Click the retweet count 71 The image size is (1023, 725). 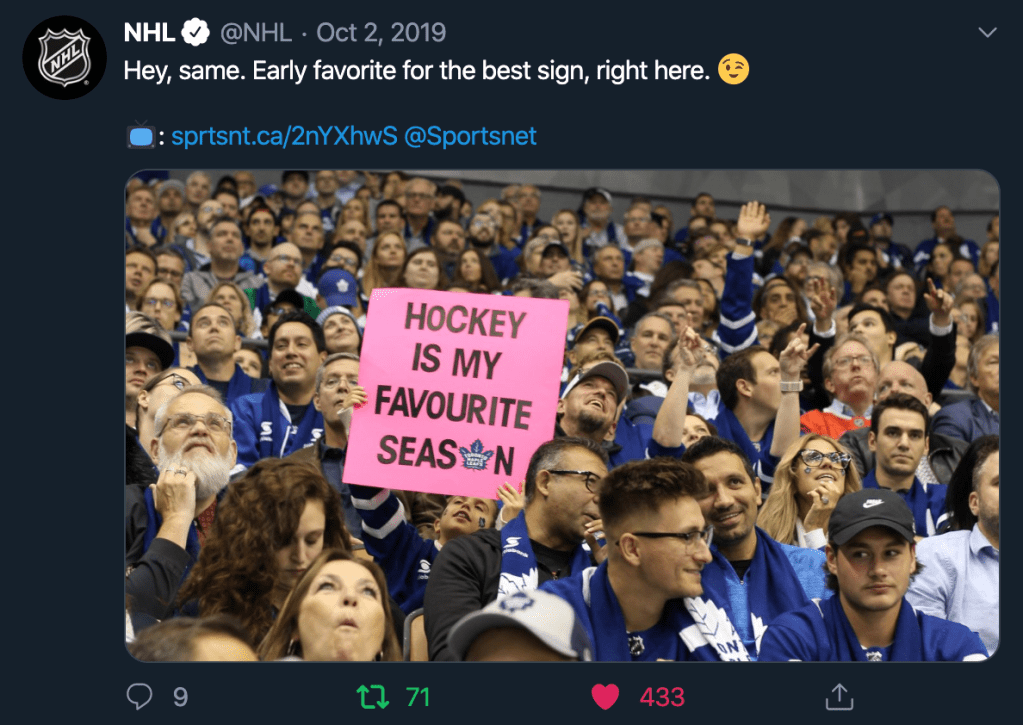coord(417,696)
